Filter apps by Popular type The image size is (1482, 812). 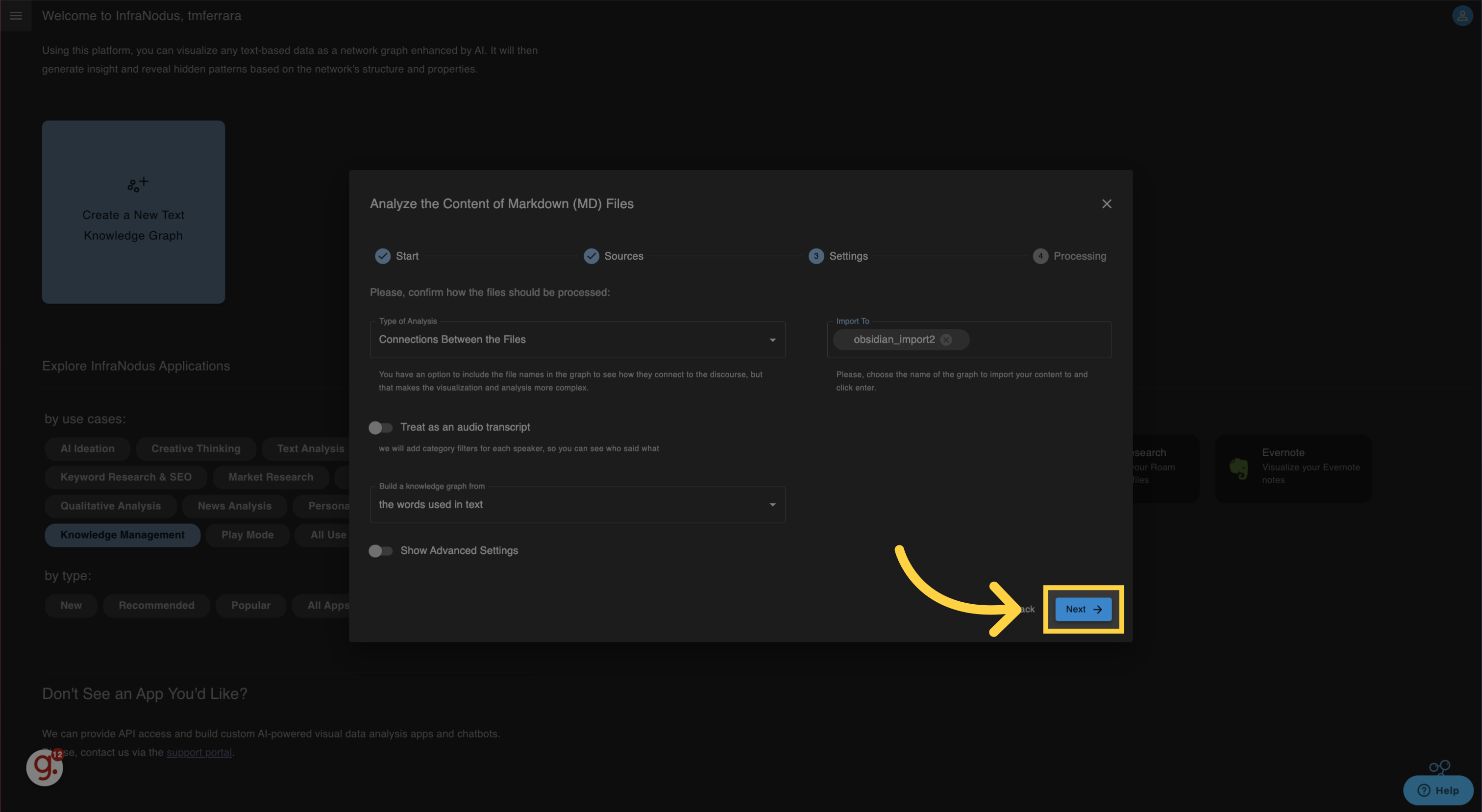click(251, 606)
